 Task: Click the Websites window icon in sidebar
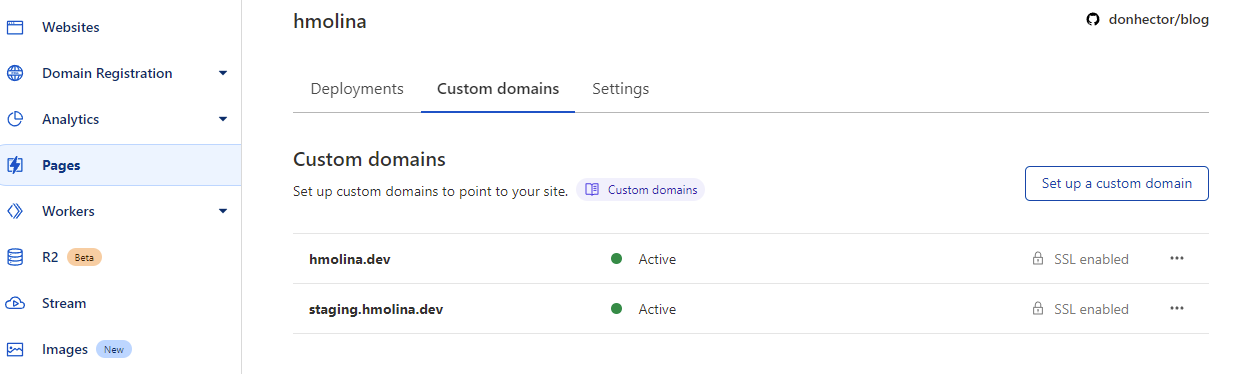pos(15,27)
